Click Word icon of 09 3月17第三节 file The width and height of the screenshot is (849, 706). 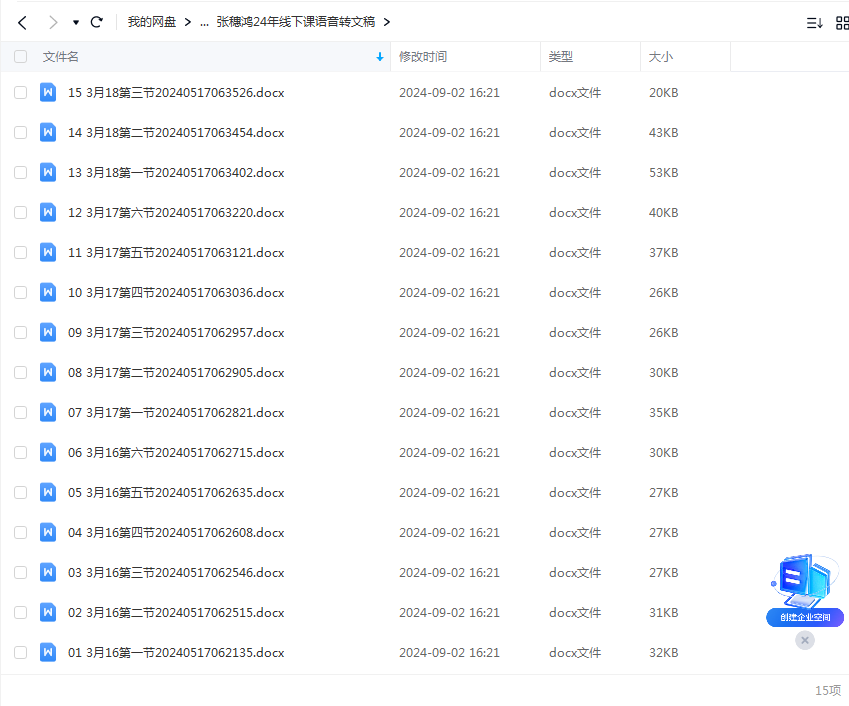pos(48,332)
